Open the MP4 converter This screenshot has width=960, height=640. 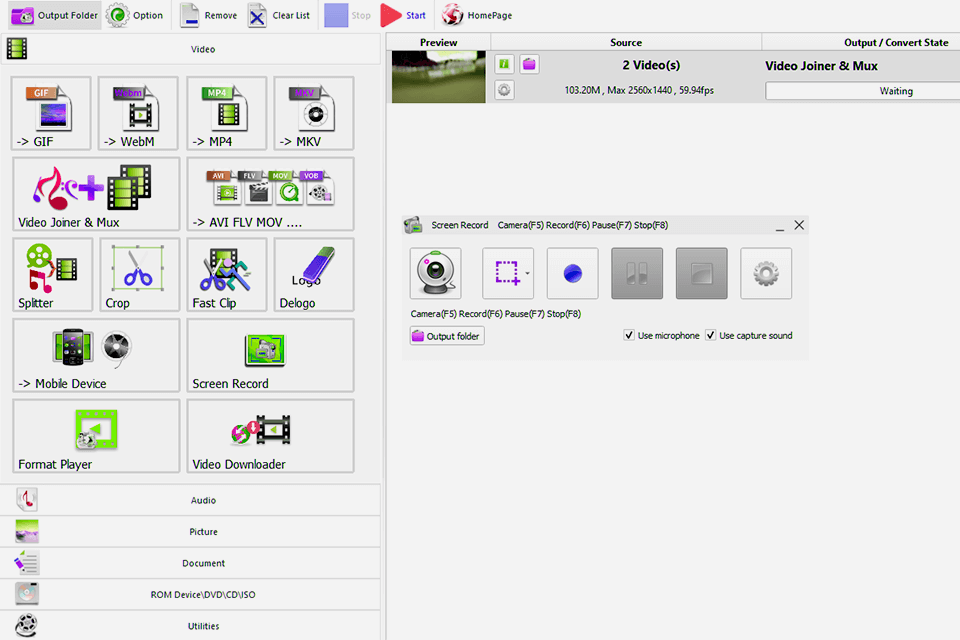(226, 113)
